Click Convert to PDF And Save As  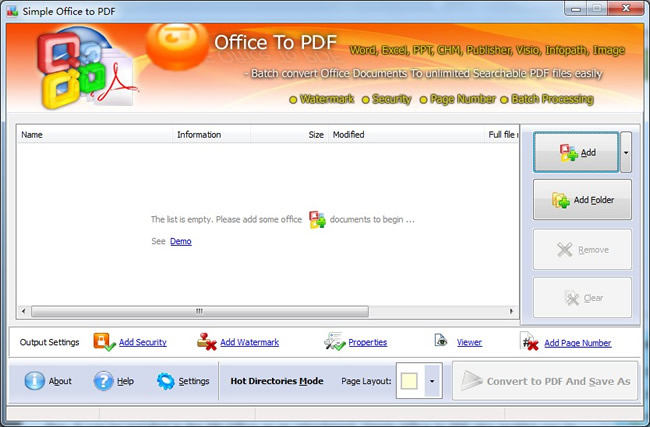click(x=545, y=381)
